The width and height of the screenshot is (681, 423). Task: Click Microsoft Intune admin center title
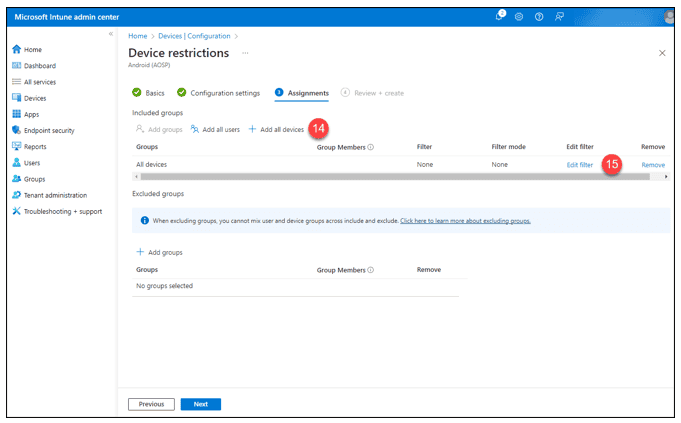pyautogui.click(x=66, y=17)
